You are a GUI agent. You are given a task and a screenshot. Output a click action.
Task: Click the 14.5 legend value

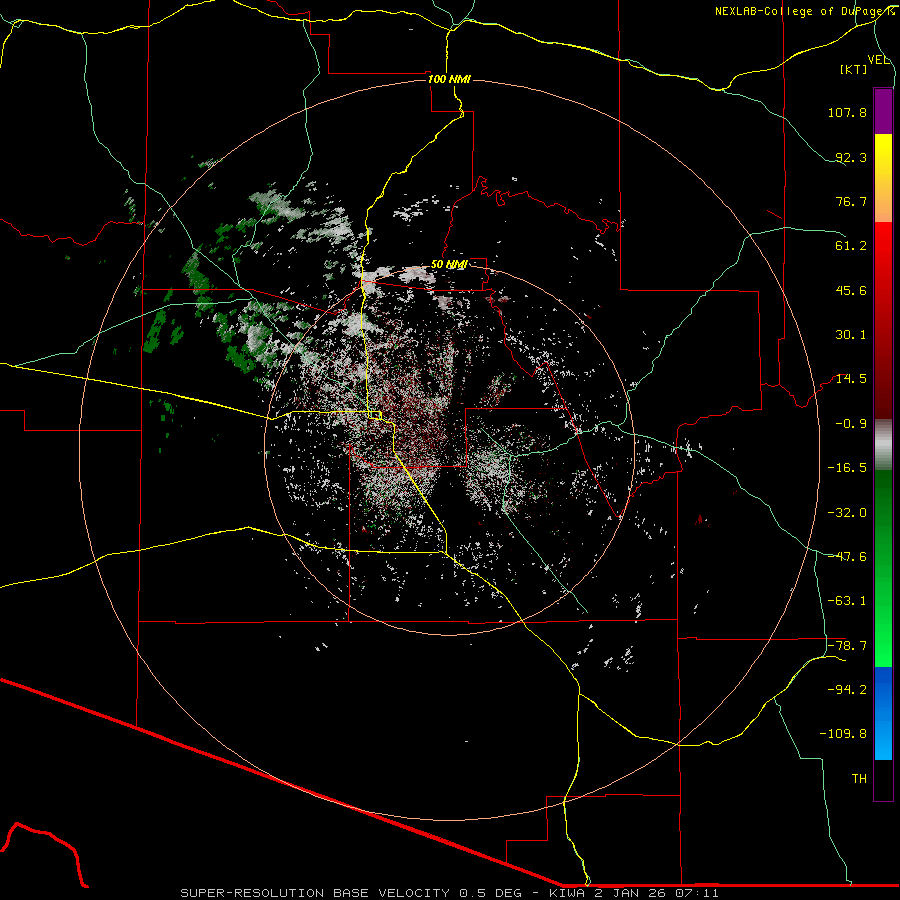(851, 379)
